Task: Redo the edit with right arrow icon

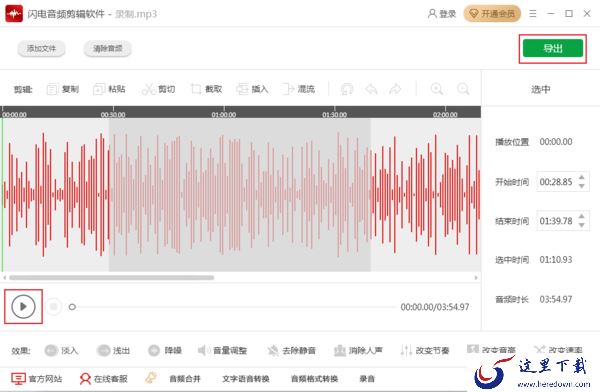Action: click(x=395, y=89)
